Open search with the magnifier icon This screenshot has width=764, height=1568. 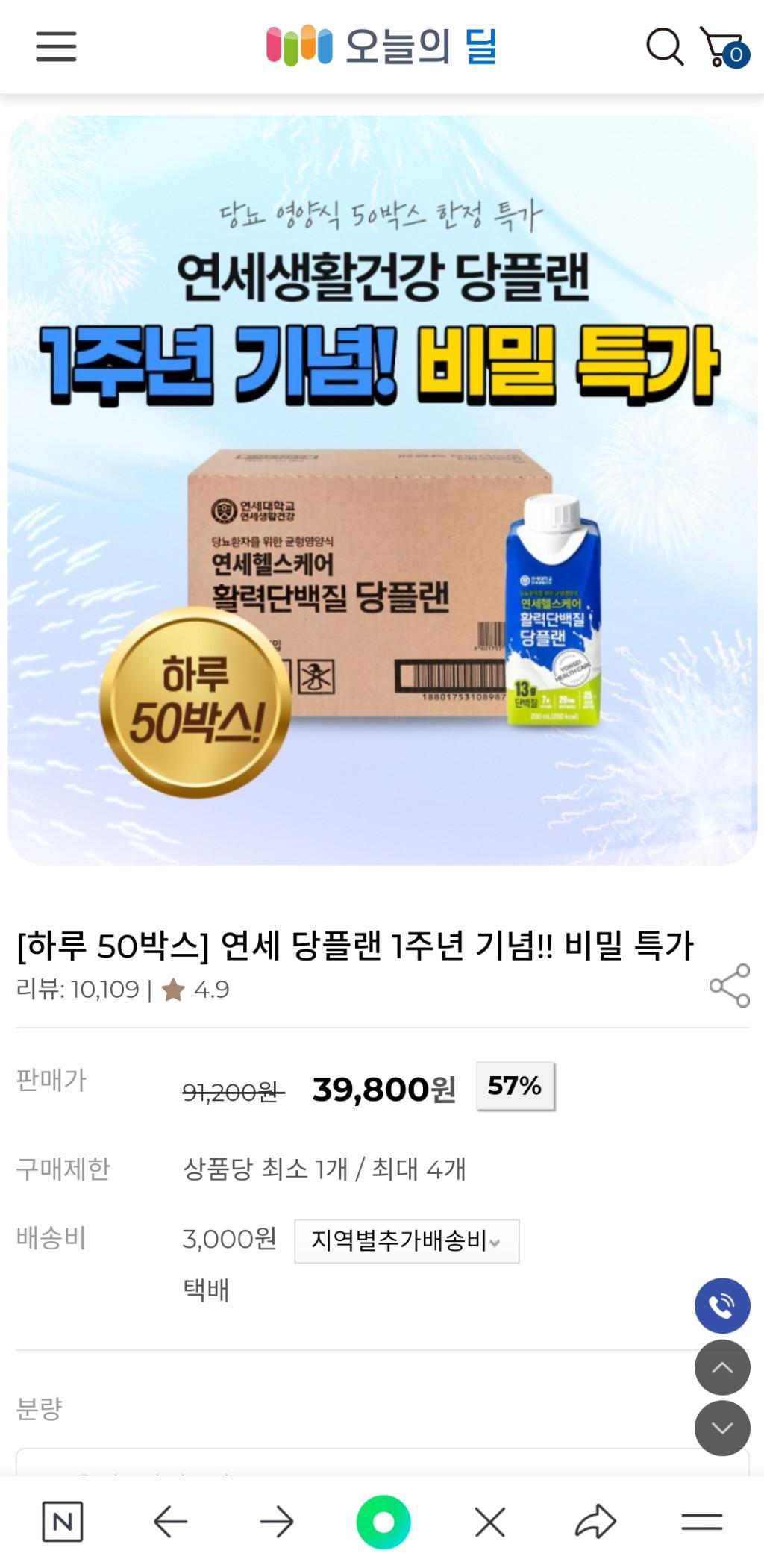(x=664, y=47)
